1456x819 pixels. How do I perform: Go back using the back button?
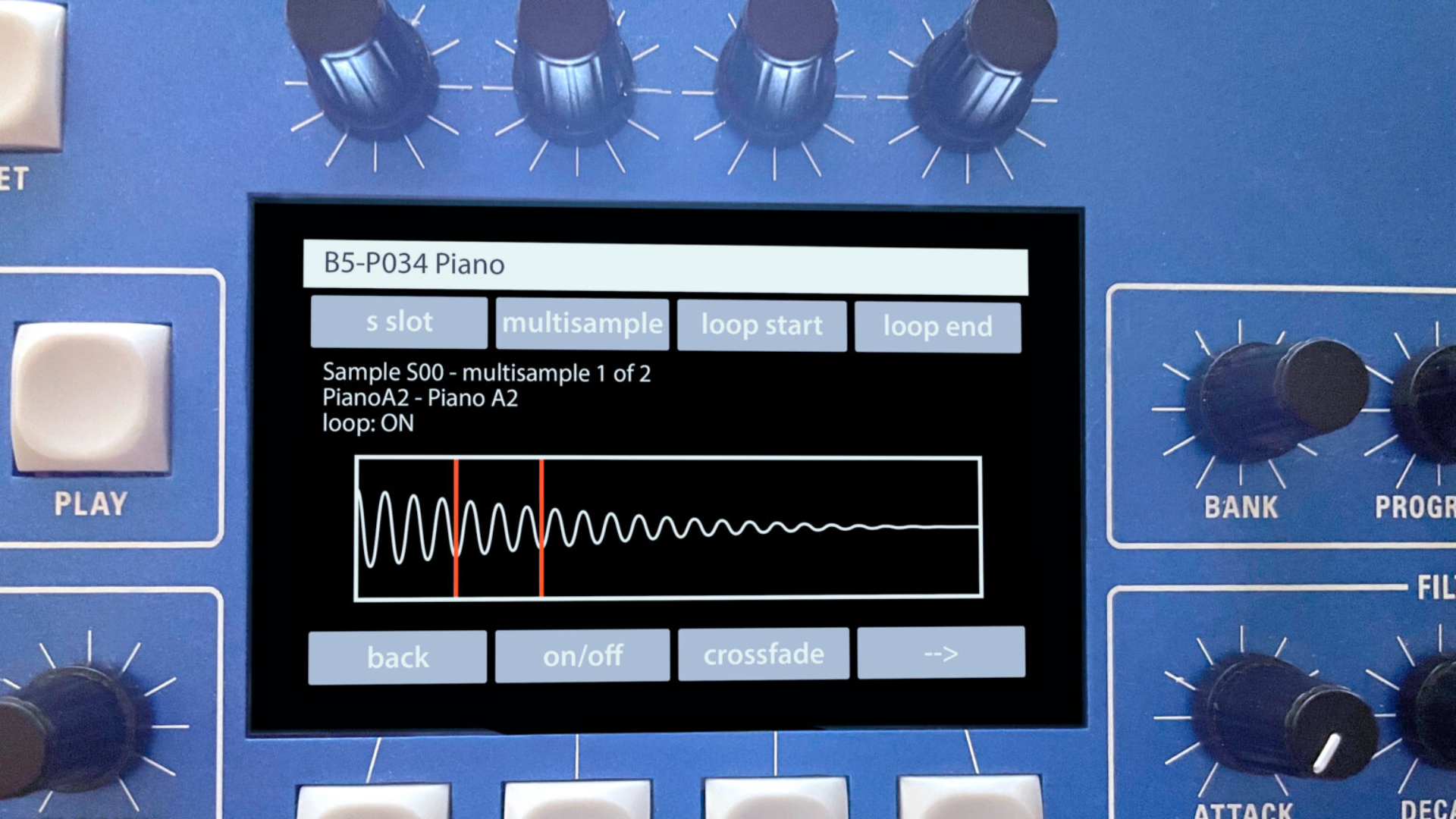point(397,657)
